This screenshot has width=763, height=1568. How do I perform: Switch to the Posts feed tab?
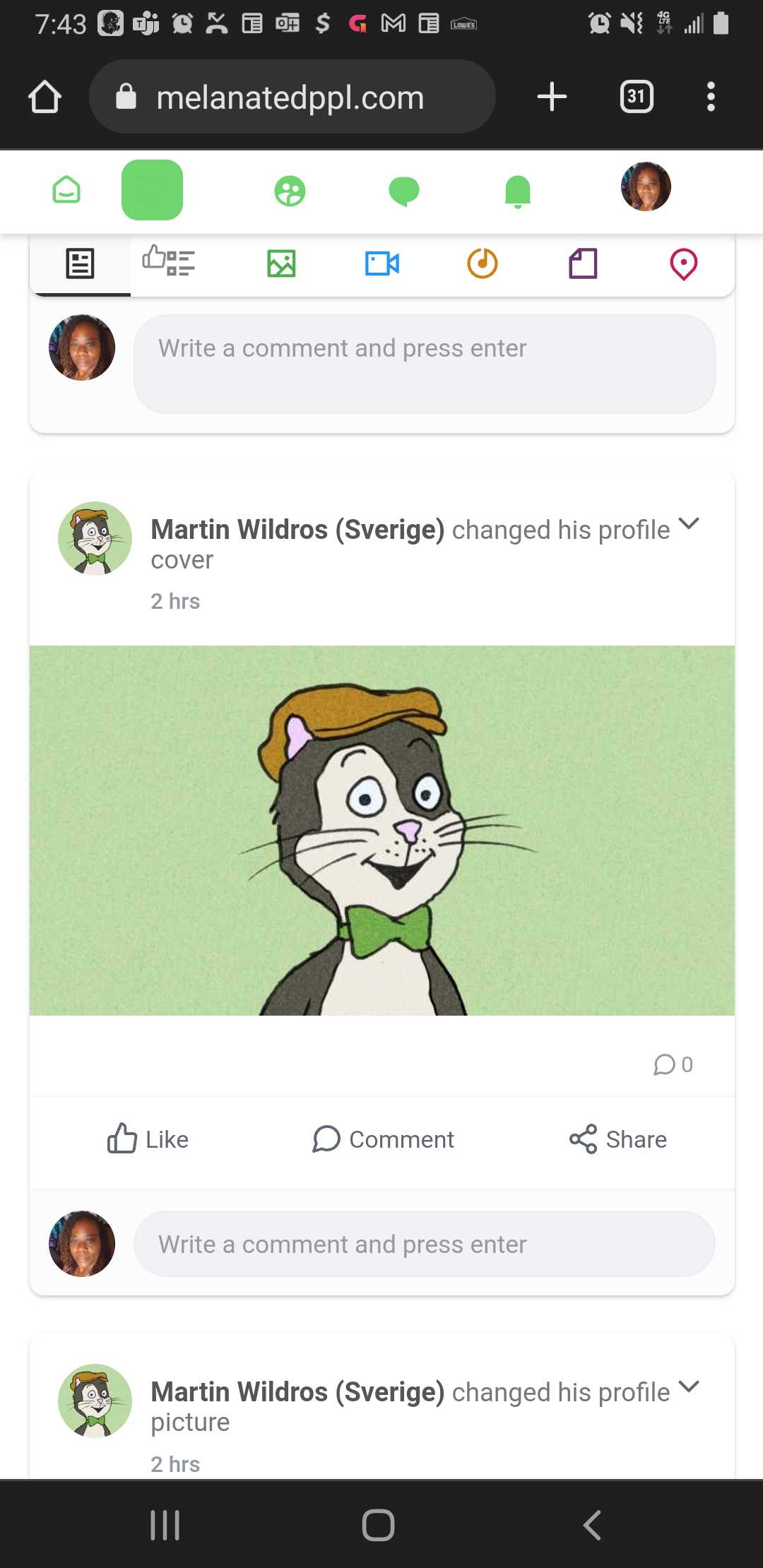point(80,263)
